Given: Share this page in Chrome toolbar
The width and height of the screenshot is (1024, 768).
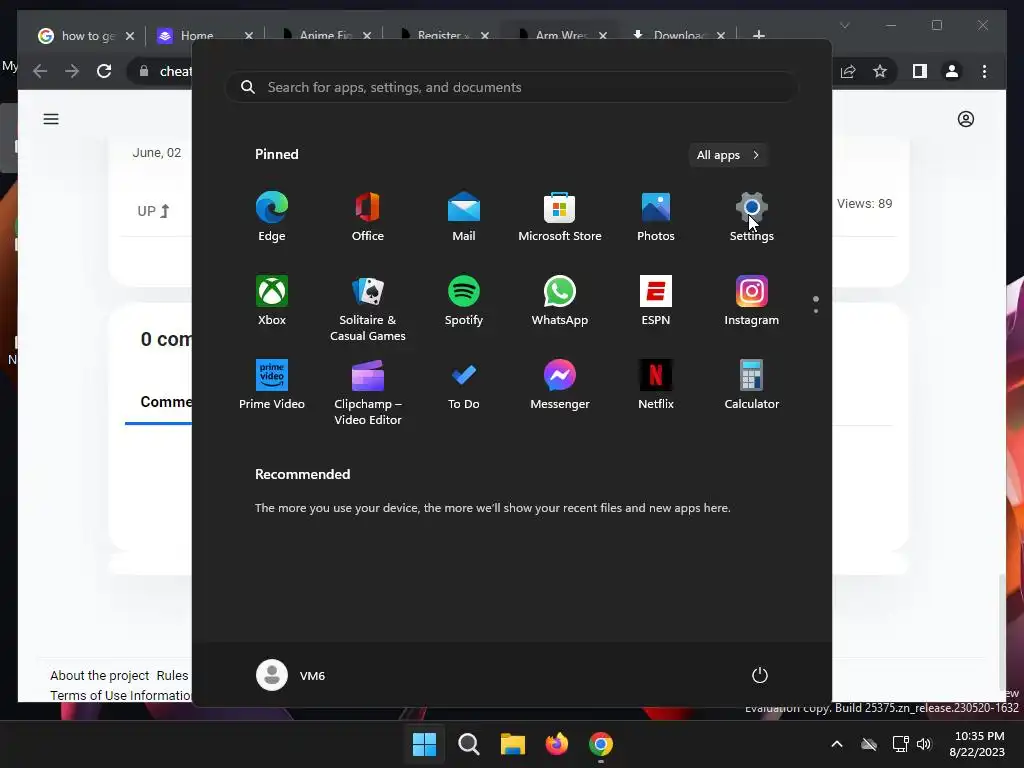Looking at the screenshot, I should click(x=848, y=71).
